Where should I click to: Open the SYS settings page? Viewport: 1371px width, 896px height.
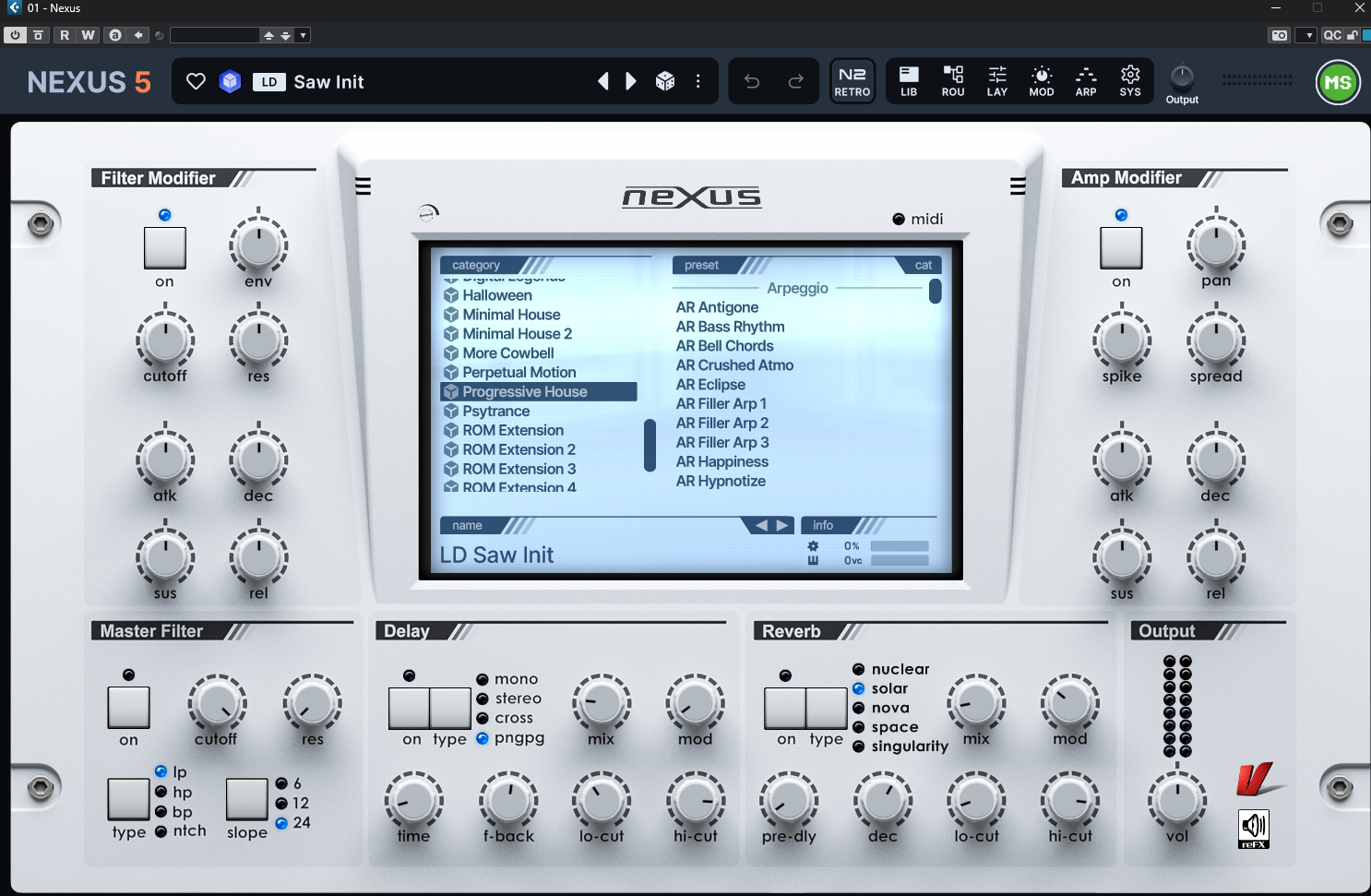click(x=1130, y=81)
